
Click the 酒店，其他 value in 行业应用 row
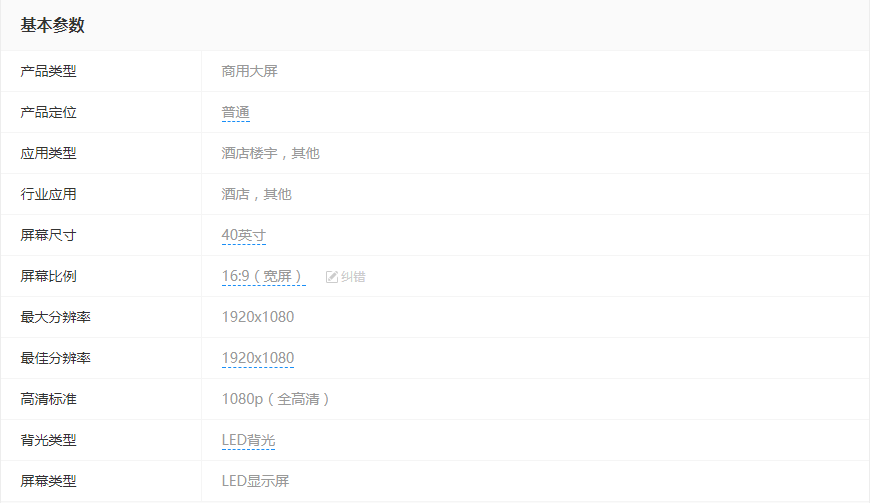[256, 195]
